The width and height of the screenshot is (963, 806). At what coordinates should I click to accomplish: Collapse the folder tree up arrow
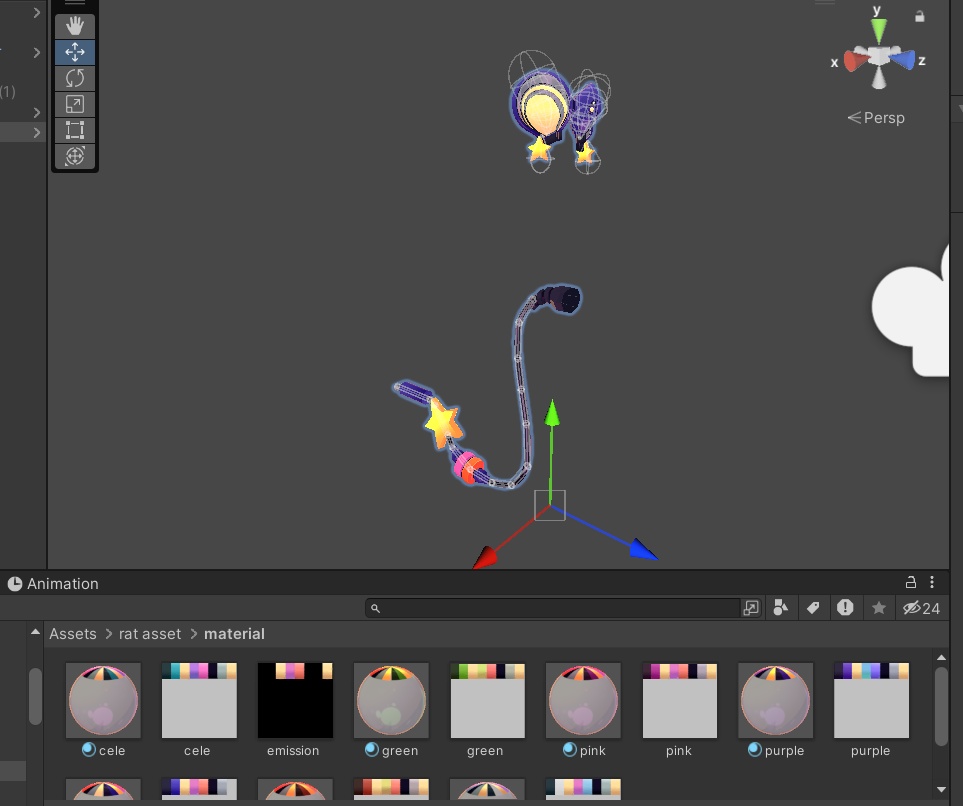pos(36,632)
